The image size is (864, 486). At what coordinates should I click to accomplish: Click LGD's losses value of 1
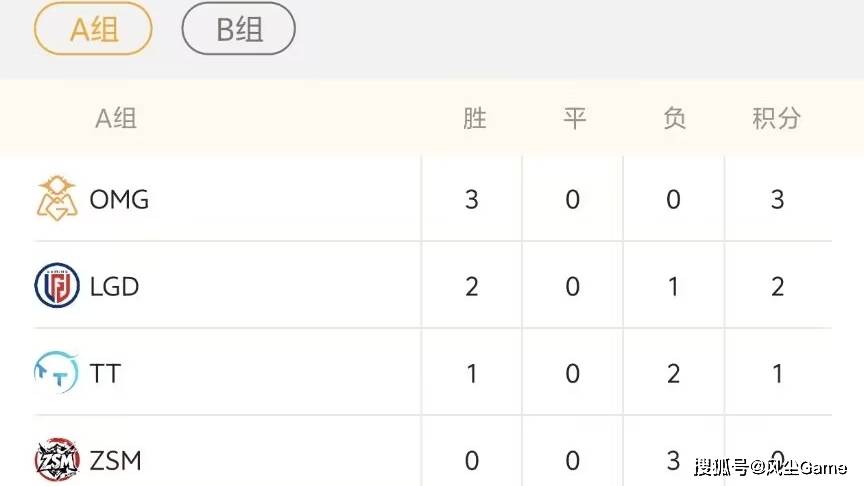pos(673,287)
